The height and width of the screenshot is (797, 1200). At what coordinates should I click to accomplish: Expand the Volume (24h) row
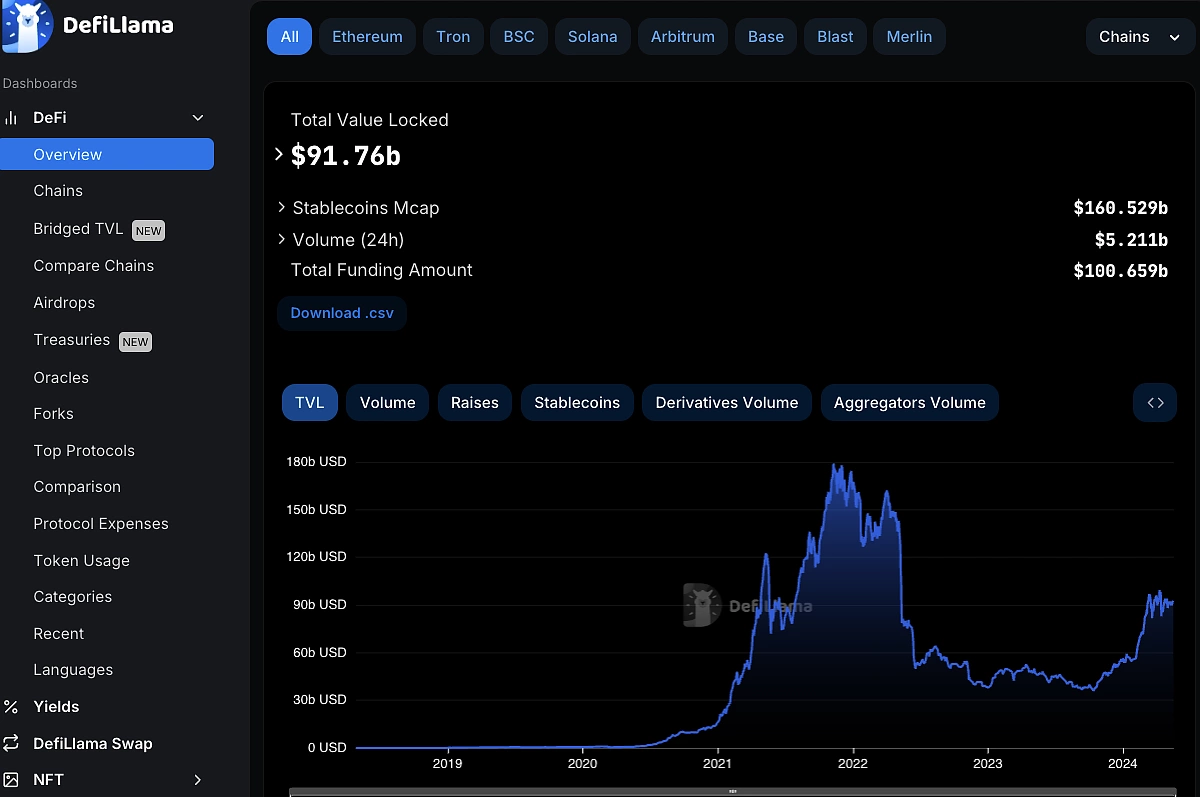click(x=282, y=240)
